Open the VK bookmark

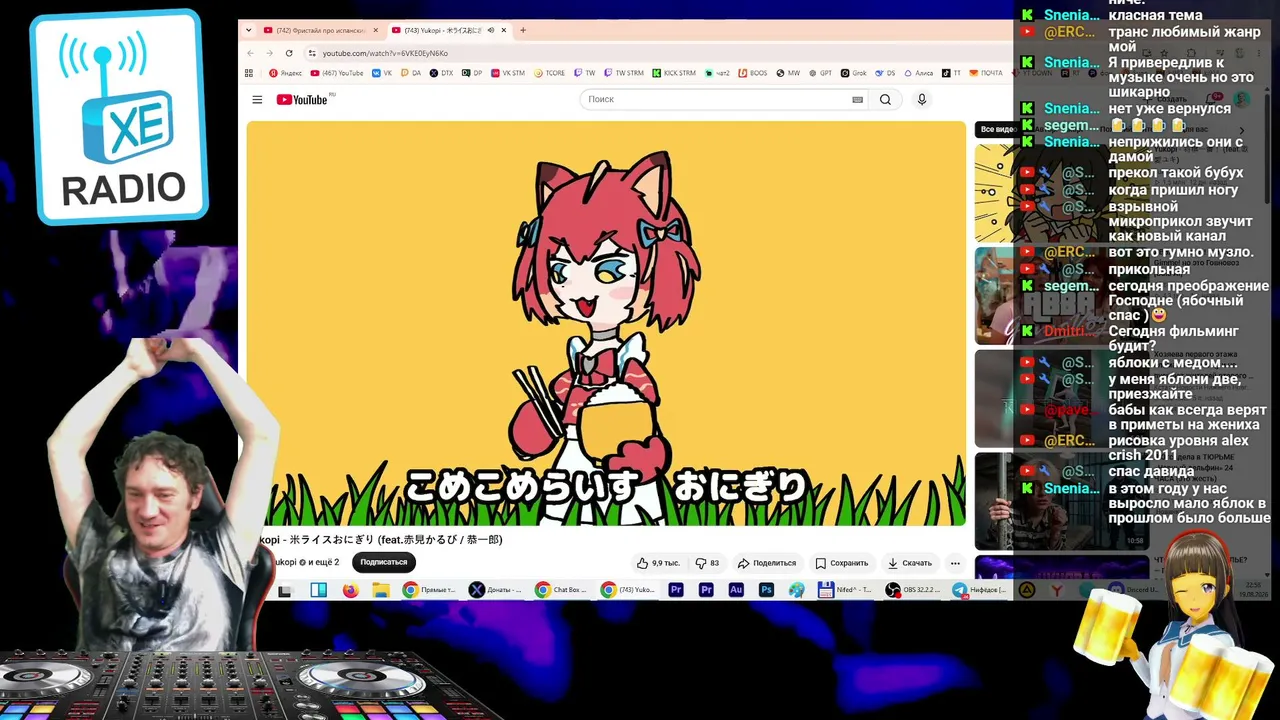[382, 73]
